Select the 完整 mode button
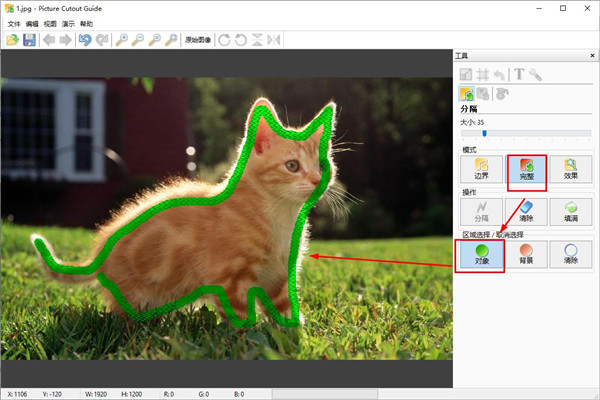Image resolution: width=600 pixels, height=400 pixels. pos(526,168)
